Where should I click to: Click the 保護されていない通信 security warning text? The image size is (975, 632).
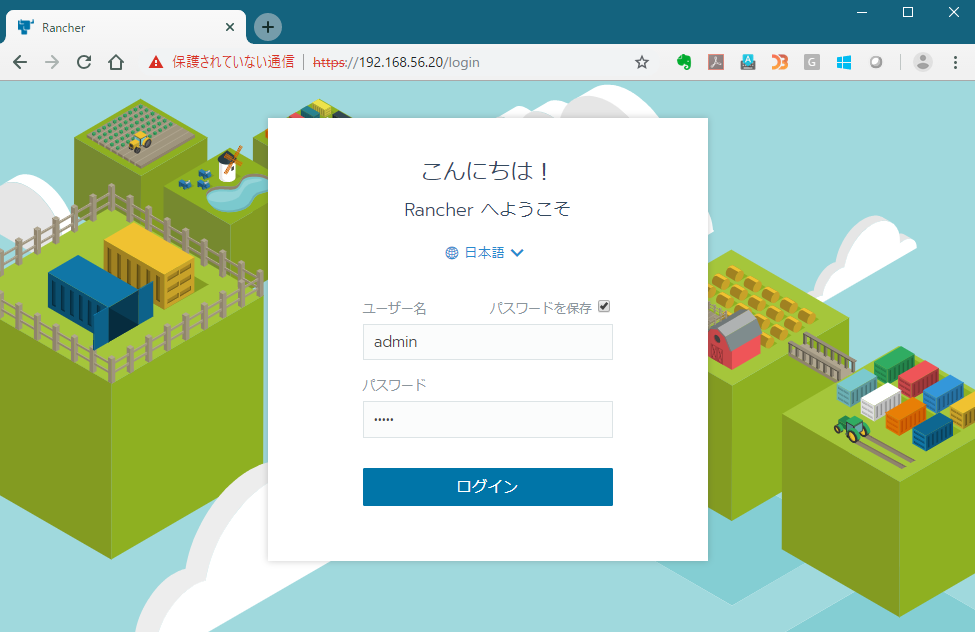233,62
